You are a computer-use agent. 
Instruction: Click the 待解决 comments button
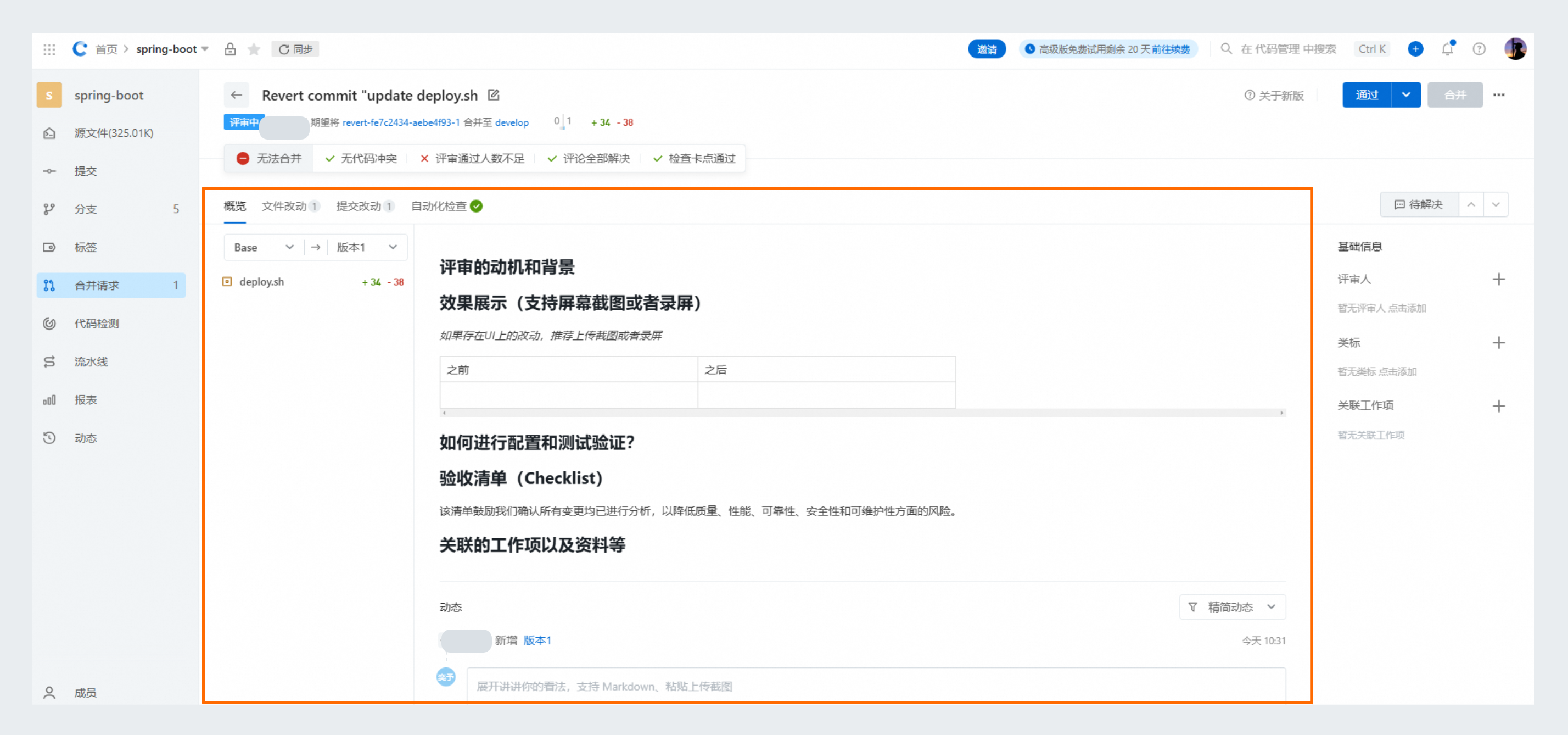[x=1419, y=204]
